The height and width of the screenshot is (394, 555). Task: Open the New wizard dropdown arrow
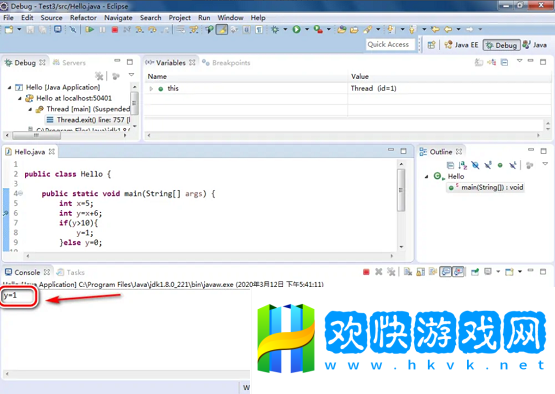point(19,29)
